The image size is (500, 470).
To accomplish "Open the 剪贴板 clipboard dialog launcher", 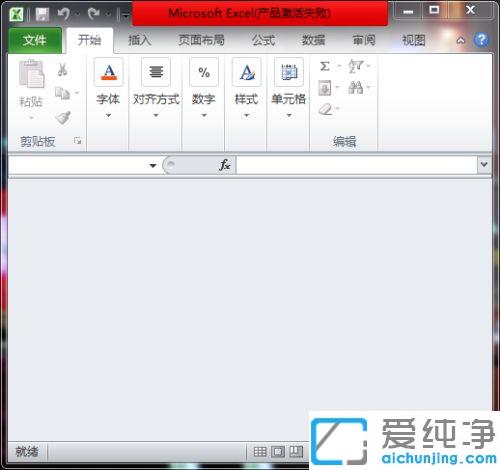I will tap(78, 141).
